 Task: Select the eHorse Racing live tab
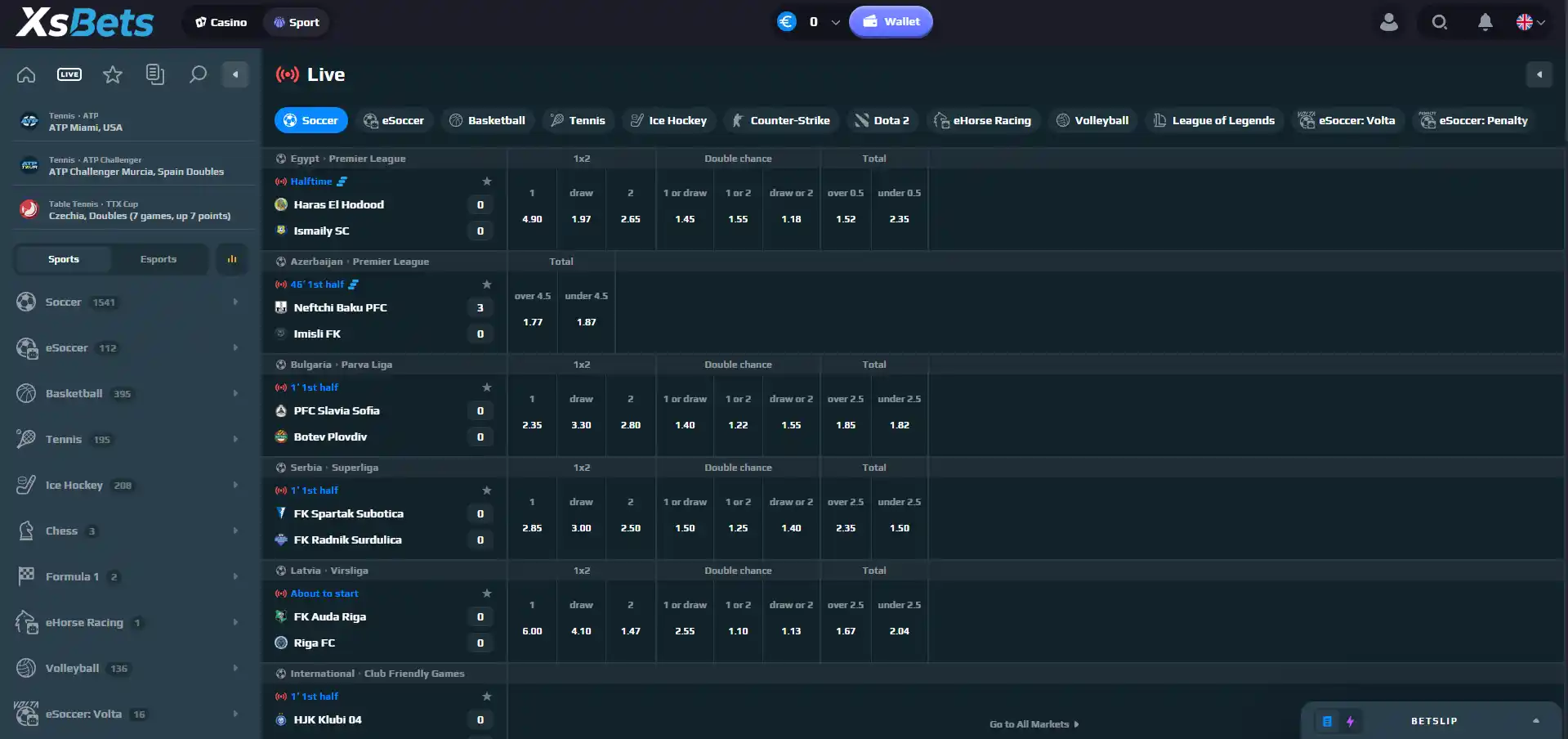pos(984,120)
